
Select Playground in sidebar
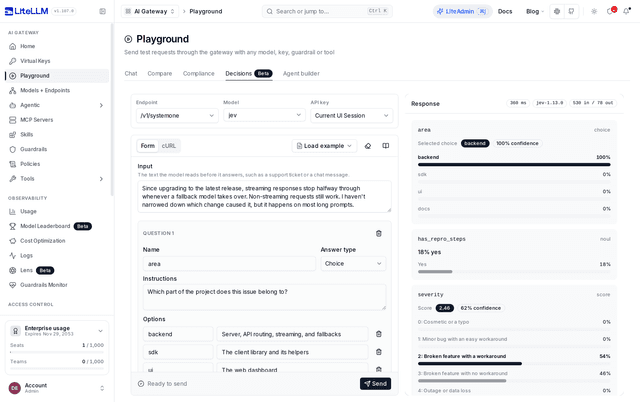click(x=57, y=76)
